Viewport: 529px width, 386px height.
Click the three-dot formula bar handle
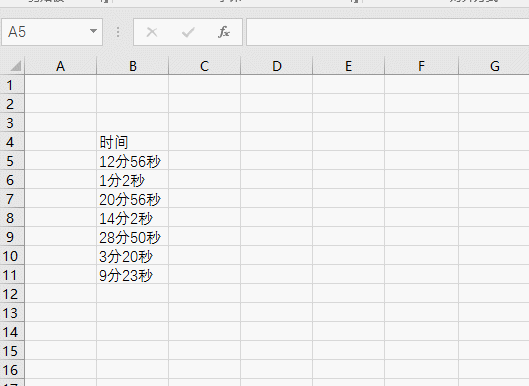click(118, 32)
